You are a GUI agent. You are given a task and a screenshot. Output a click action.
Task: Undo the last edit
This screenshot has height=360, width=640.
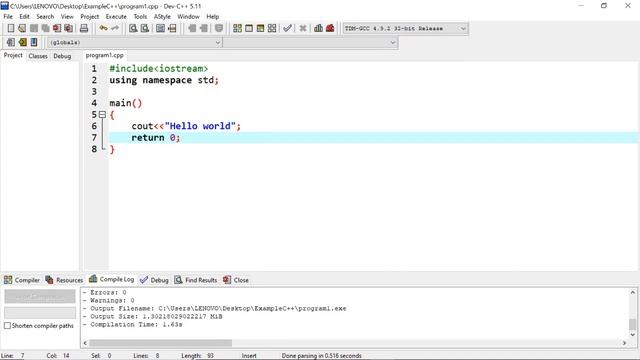click(x=103, y=28)
